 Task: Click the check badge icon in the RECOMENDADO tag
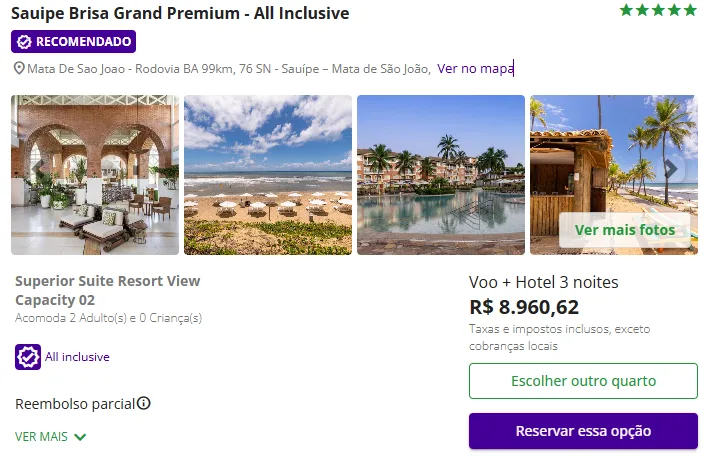[24, 42]
